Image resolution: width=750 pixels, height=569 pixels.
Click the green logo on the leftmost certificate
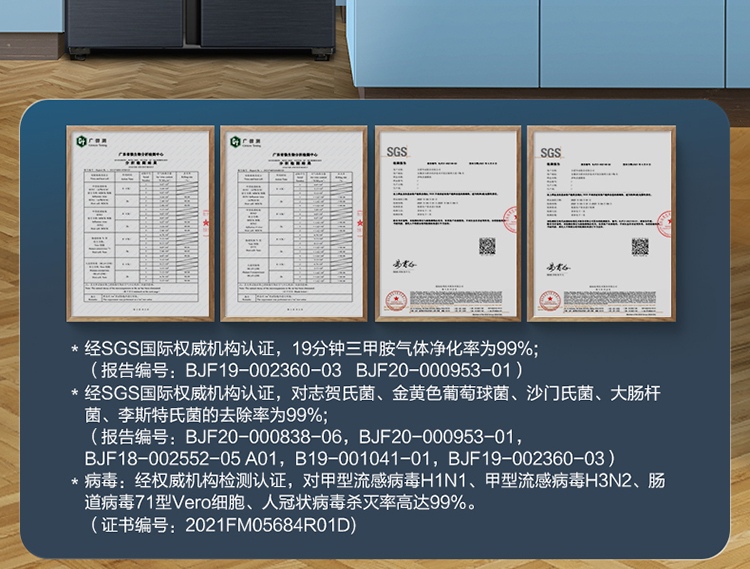[86, 144]
